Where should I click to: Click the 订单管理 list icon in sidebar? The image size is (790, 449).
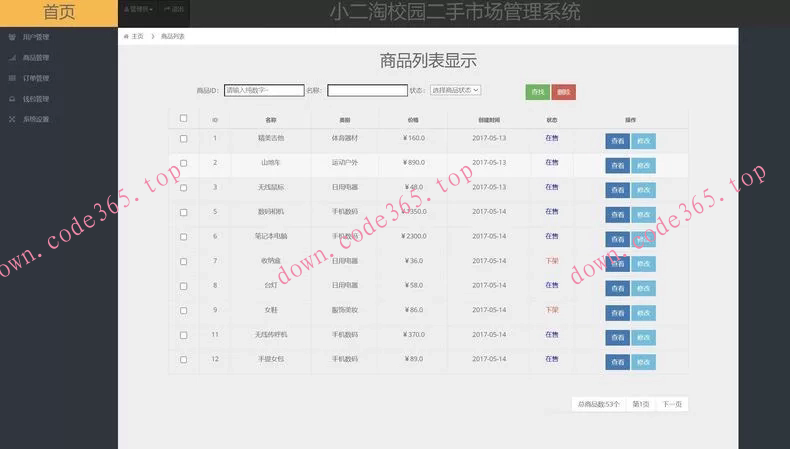12,78
